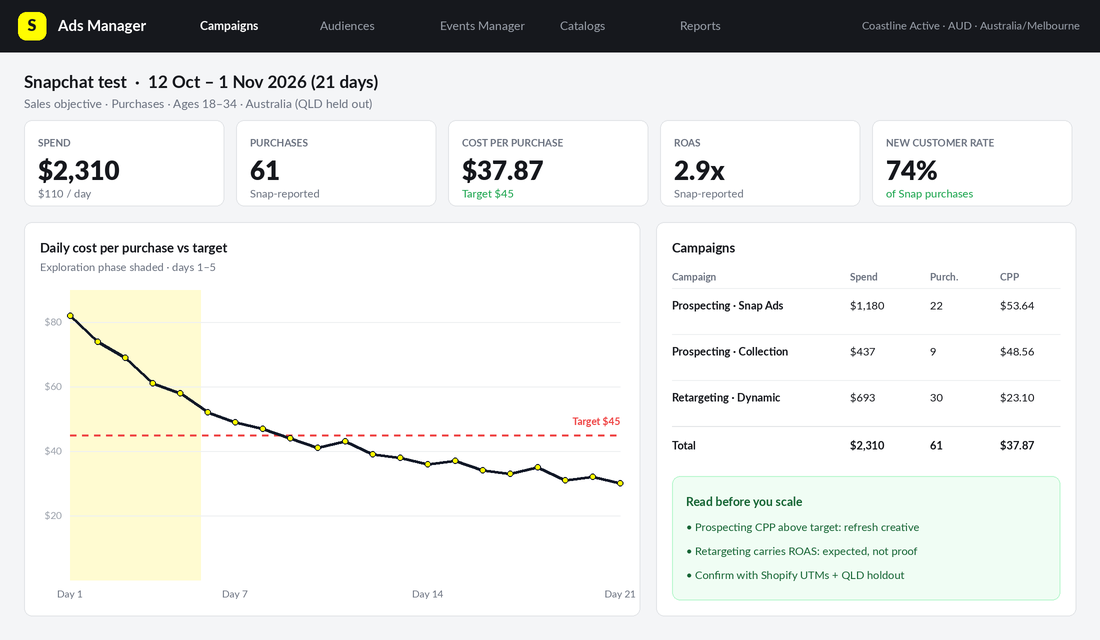Screen dimensions: 1100x640
Task: Click the New customer rate 74% card
Action: coord(972,164)
